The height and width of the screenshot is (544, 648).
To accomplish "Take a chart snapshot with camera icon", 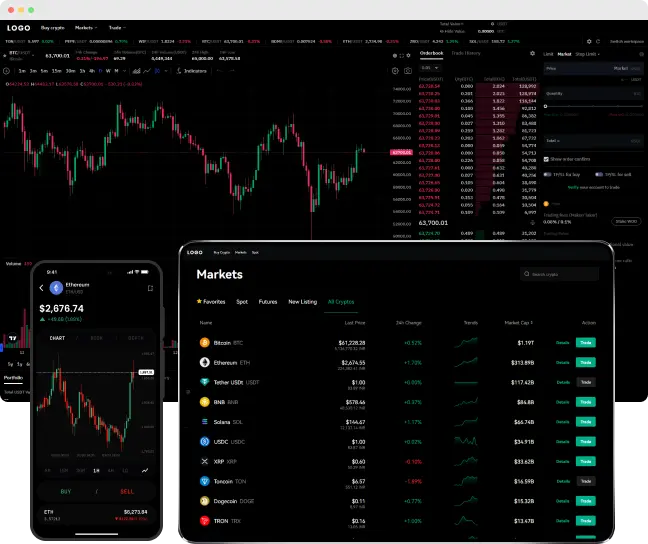I will click(408, 71).
